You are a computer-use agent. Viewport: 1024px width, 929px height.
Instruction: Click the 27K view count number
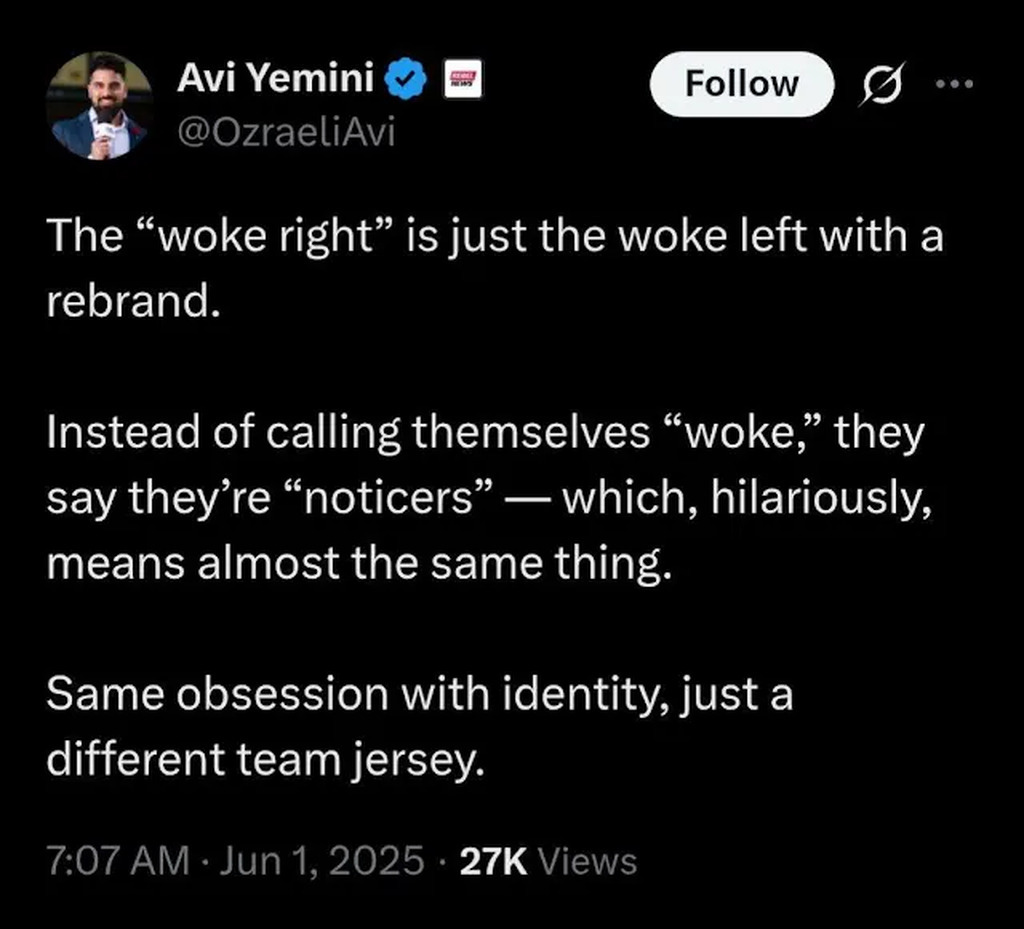[x=493, y=861]
